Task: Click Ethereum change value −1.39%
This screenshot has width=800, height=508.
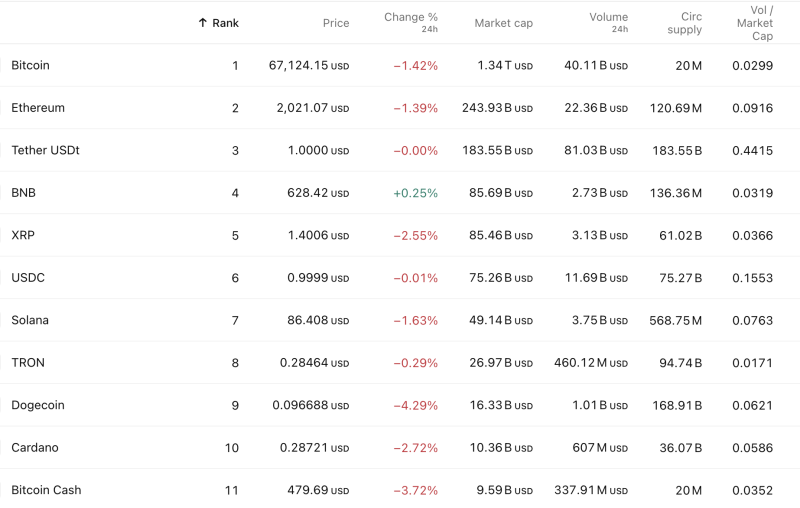Action: pyautogui.click(x=415, y=108)
